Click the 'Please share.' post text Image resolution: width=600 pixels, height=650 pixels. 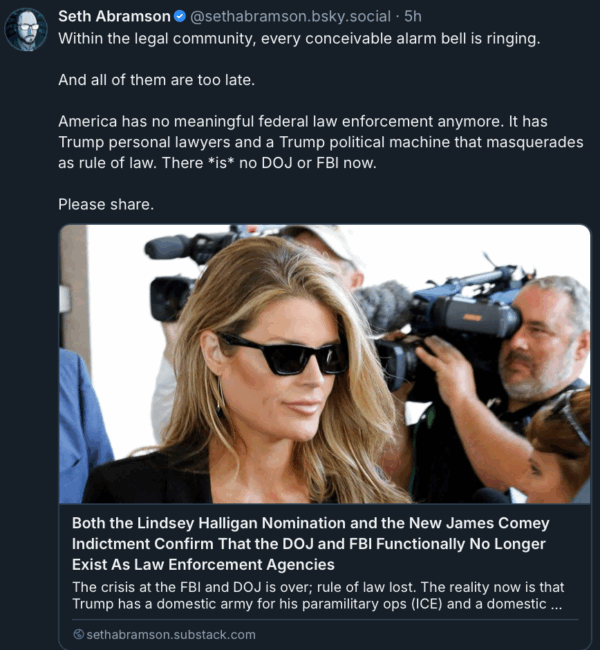(x=106, y=204)
